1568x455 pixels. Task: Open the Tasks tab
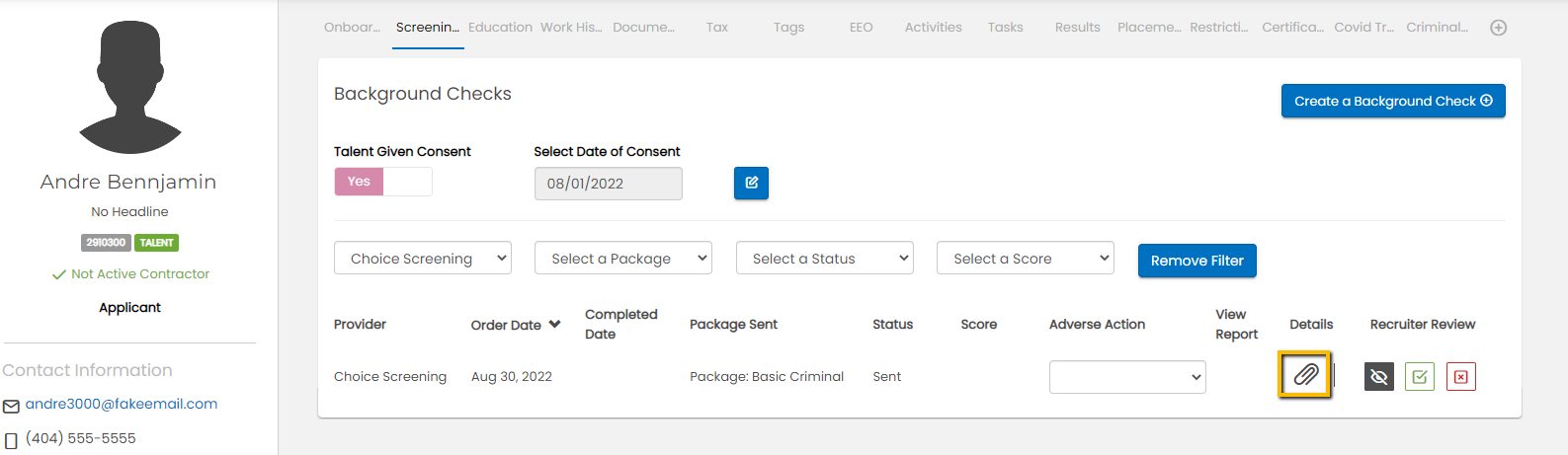click(x=1006, y=28)
